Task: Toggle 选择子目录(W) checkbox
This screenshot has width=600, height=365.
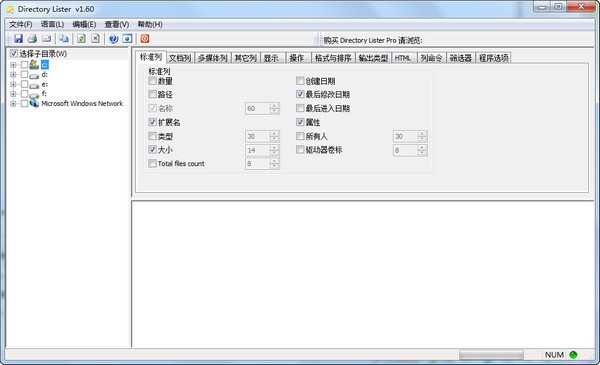Action: (14, 54)
